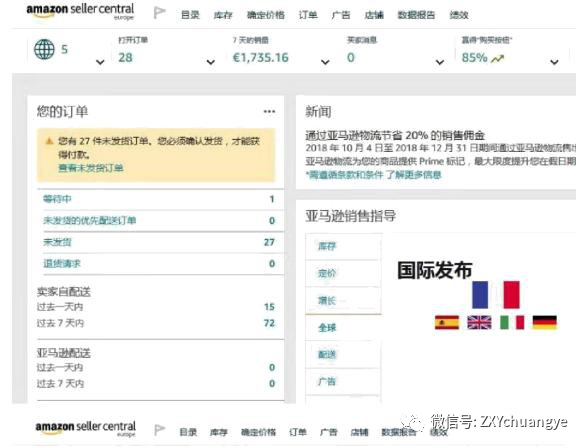Viewport: 586px width, 448px height.
Task: Open the 订单 menu in top navigation
Action: pos(308,15)
